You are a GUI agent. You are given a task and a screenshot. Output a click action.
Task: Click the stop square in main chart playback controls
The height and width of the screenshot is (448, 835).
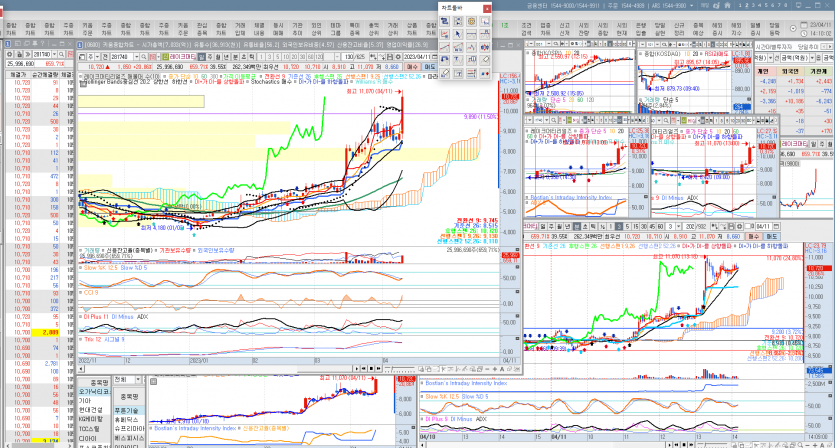(x=371, y=368)
